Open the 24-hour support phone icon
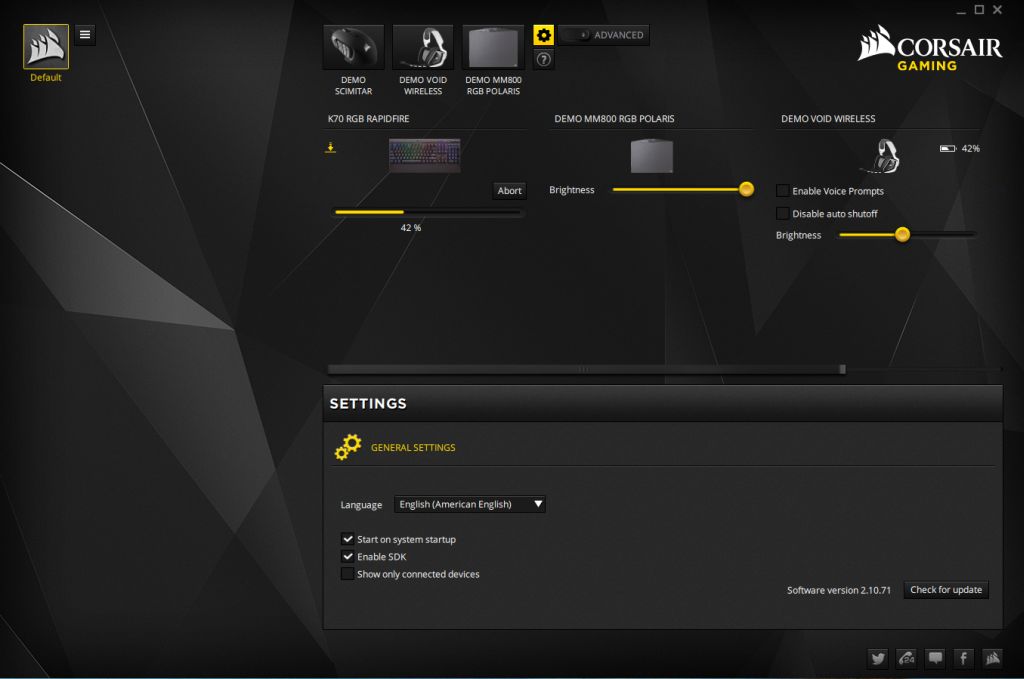The height and width of the screenshot is (679, 1024). (907, 658)
